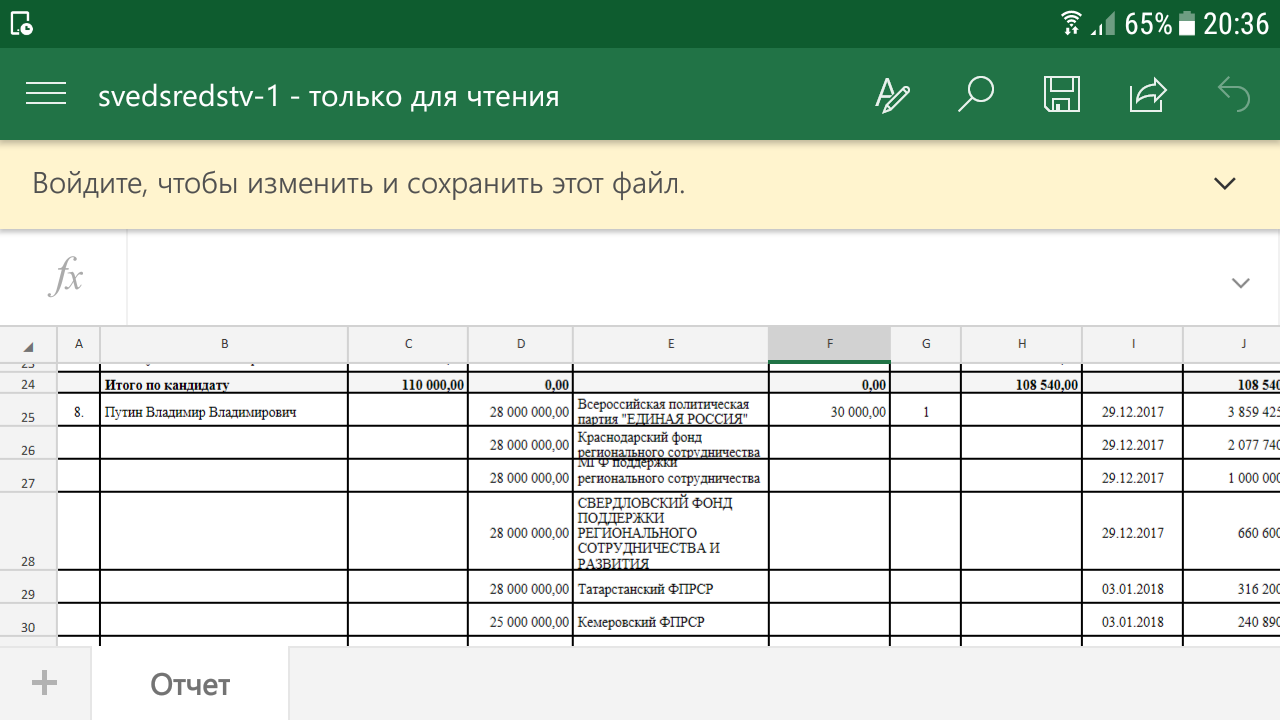Select column J header
1280x720 pixels.
[1232, 344]
